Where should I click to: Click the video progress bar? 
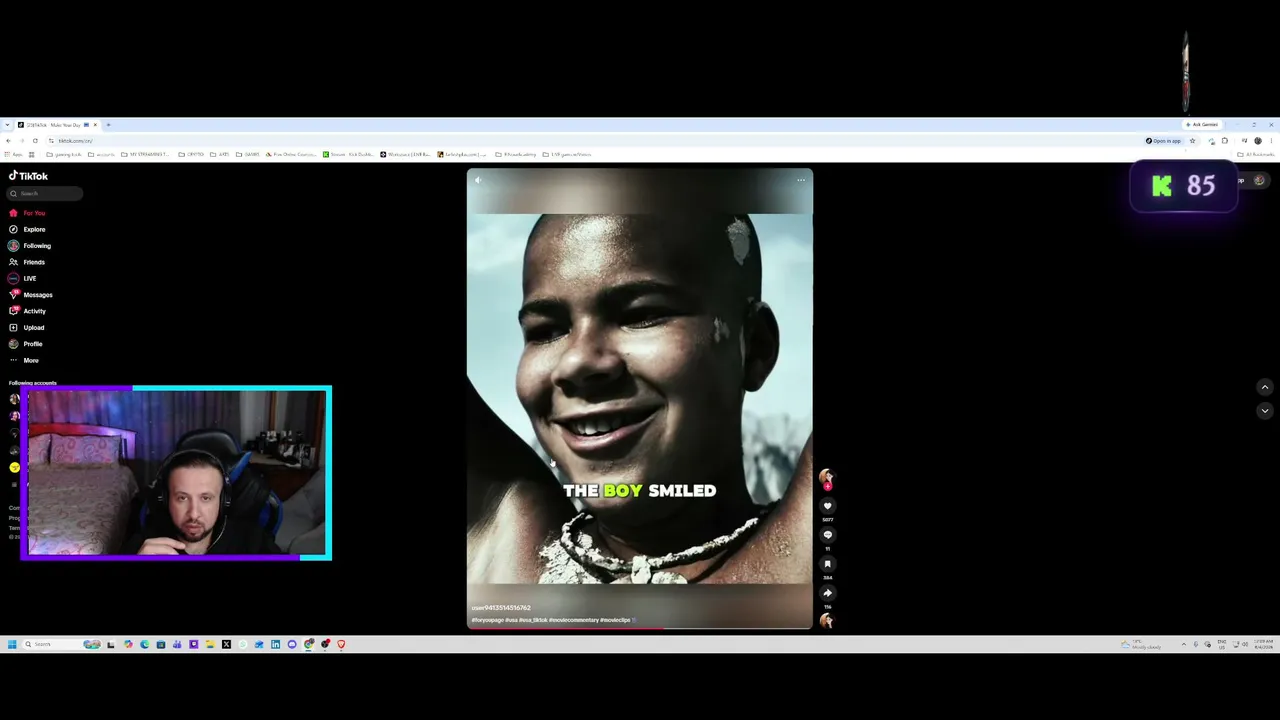[x=640, y=628]
